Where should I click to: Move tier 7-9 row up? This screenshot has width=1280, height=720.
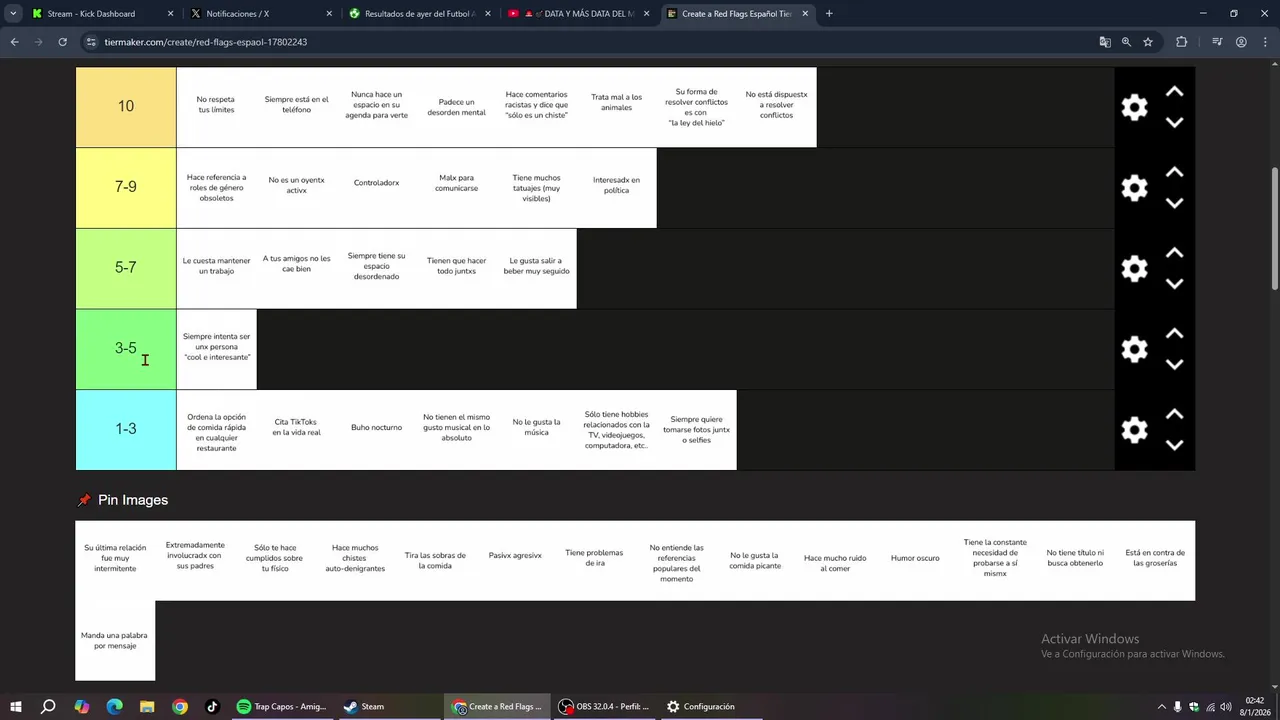coord(1175,172)
